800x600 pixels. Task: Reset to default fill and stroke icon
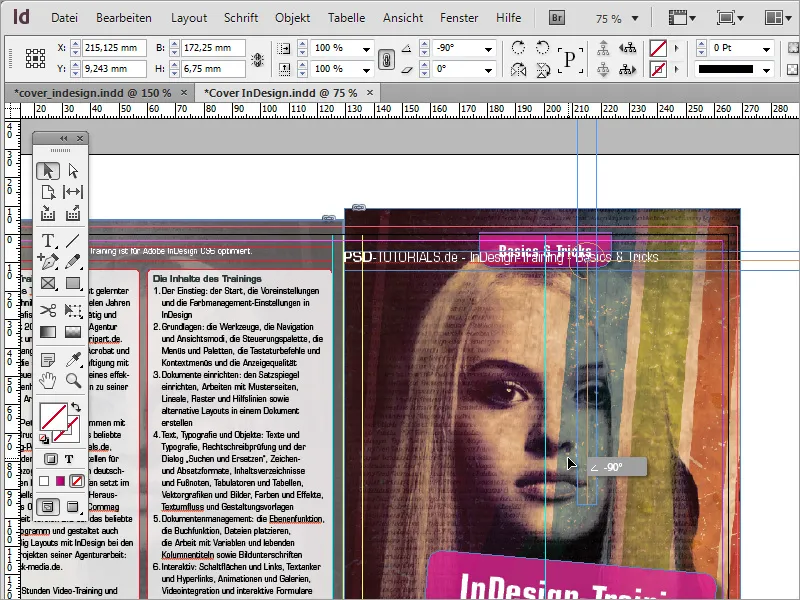pyautogui.click(x=44, y=438)
